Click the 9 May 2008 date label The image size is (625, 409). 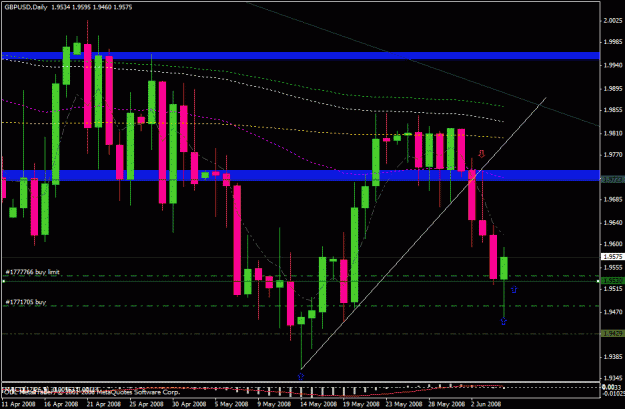[x=274, y=404]
